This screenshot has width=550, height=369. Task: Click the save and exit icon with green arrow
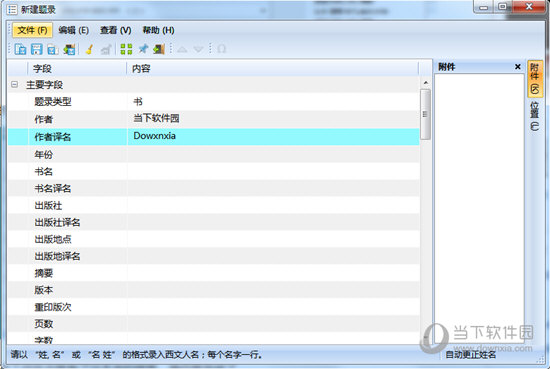[69, 49]
